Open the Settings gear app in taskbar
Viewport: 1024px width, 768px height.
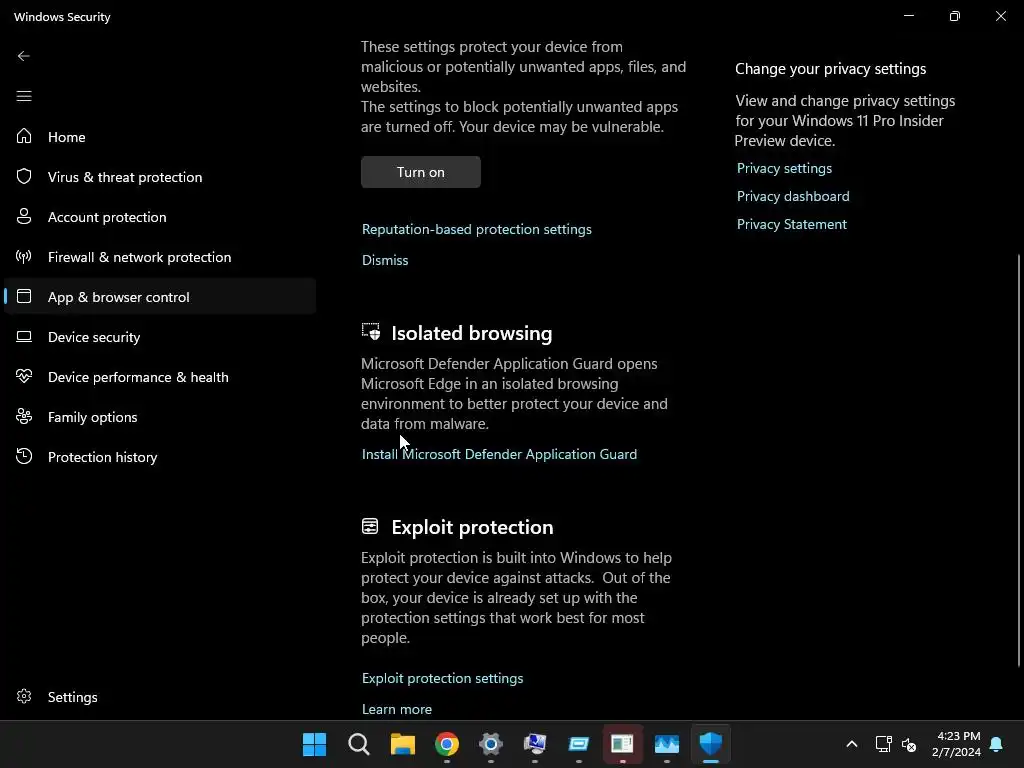pos(490,744)
